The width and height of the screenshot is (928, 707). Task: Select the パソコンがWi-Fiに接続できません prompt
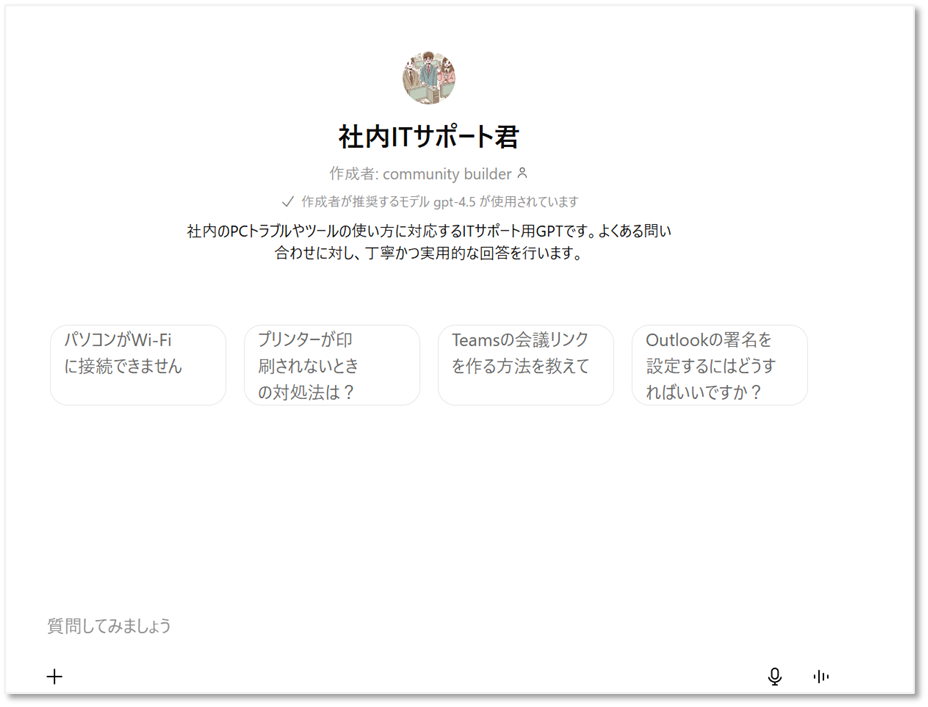click(138, 365)
